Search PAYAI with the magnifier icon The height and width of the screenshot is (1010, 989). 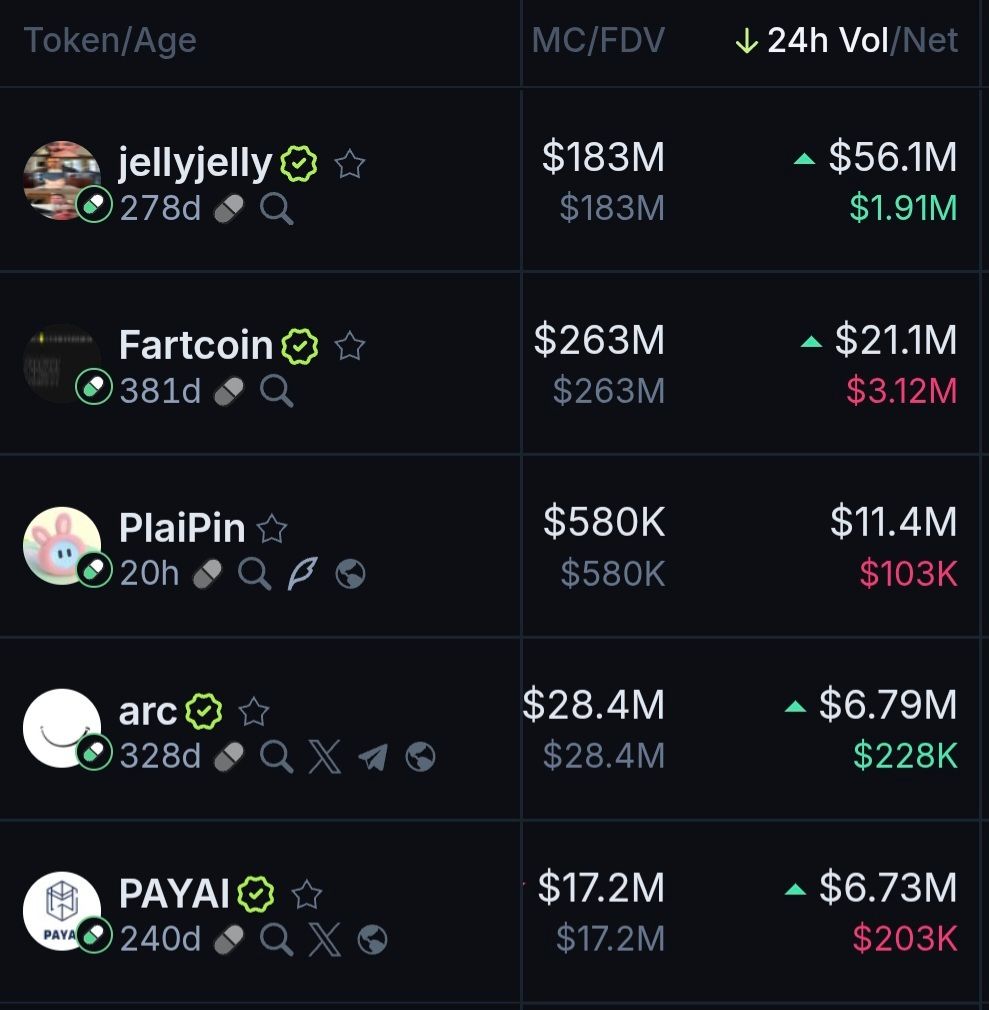tap(277, 940)
